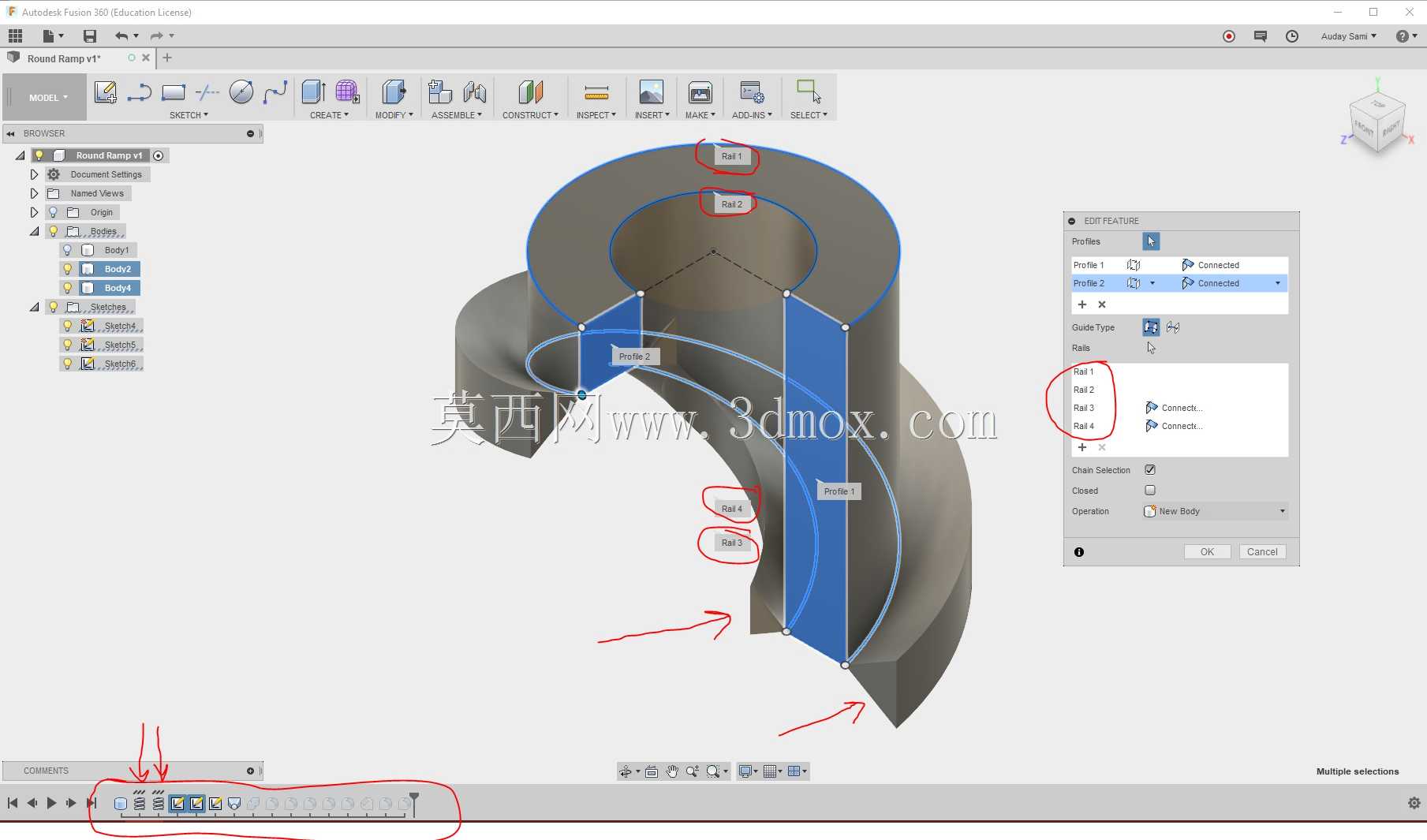Viewport: 1427px width, 840px height.
Task: Select the Spline sketch tool
Action: click(275, 92)
